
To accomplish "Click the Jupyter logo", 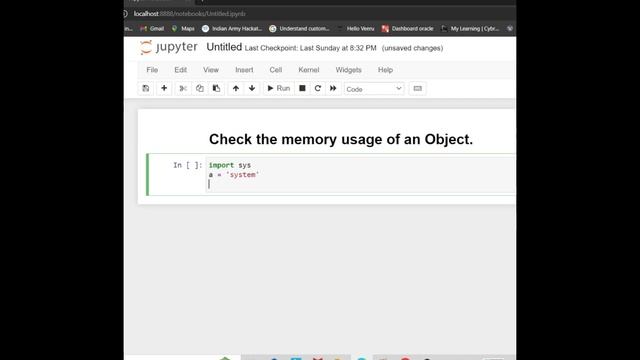I will pyautogui.click(x=168, y=47).
